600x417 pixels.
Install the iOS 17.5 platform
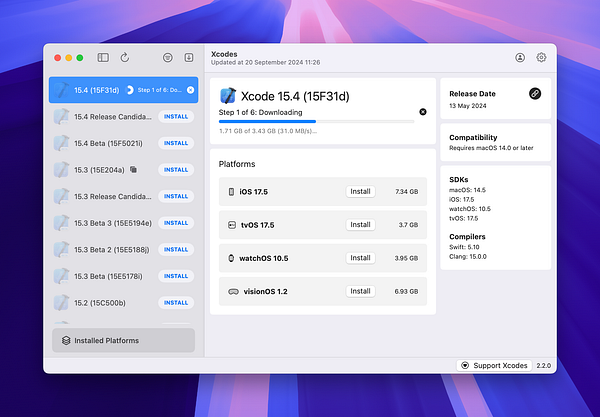pos(360,191)
